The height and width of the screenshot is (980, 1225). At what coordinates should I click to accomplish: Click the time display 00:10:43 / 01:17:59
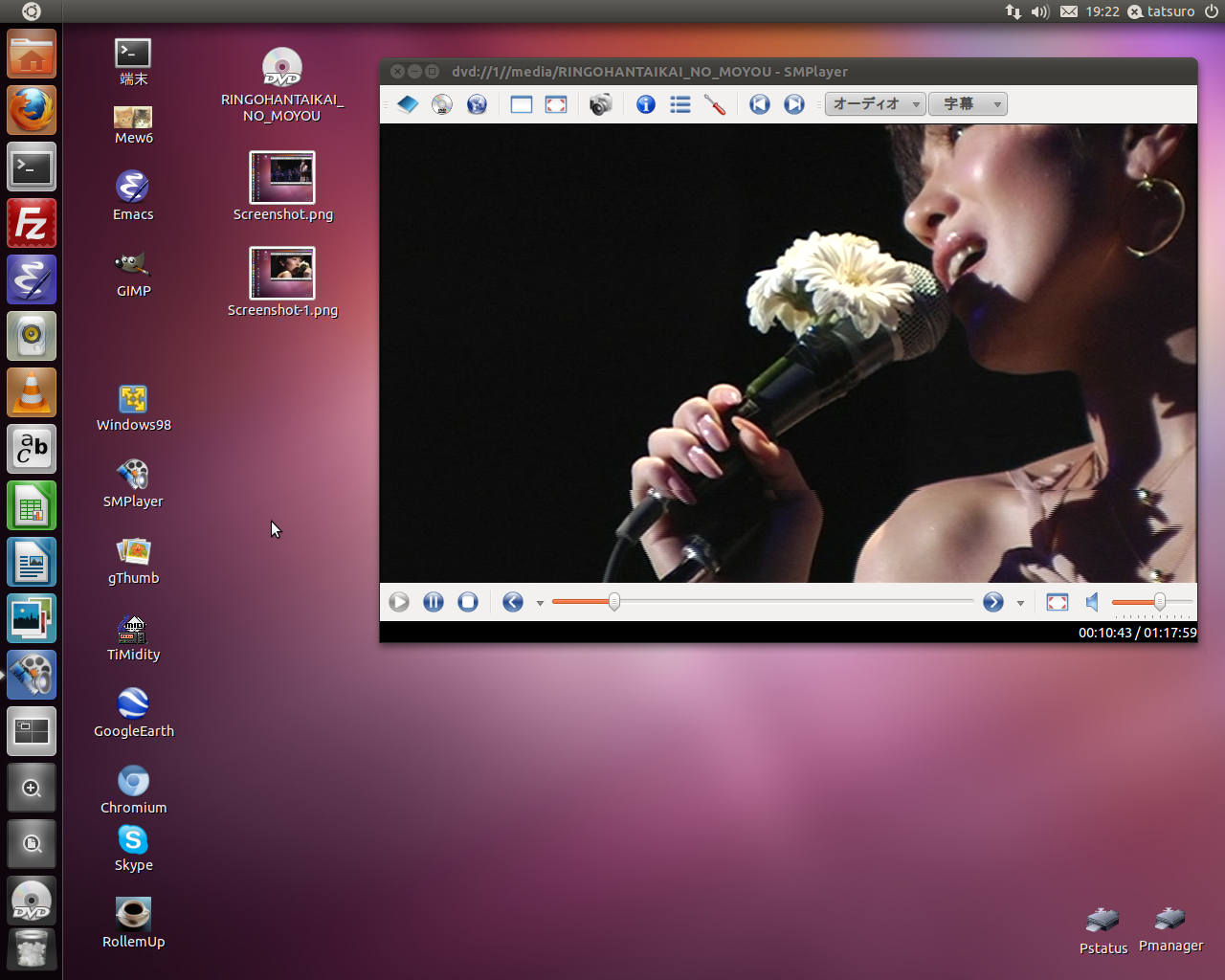click(1137, 633)
